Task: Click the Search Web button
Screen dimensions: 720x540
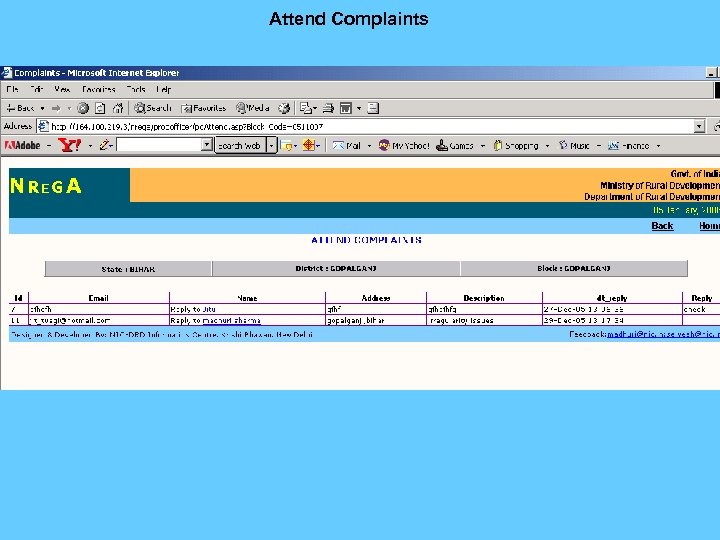Action: pos(240,146)
